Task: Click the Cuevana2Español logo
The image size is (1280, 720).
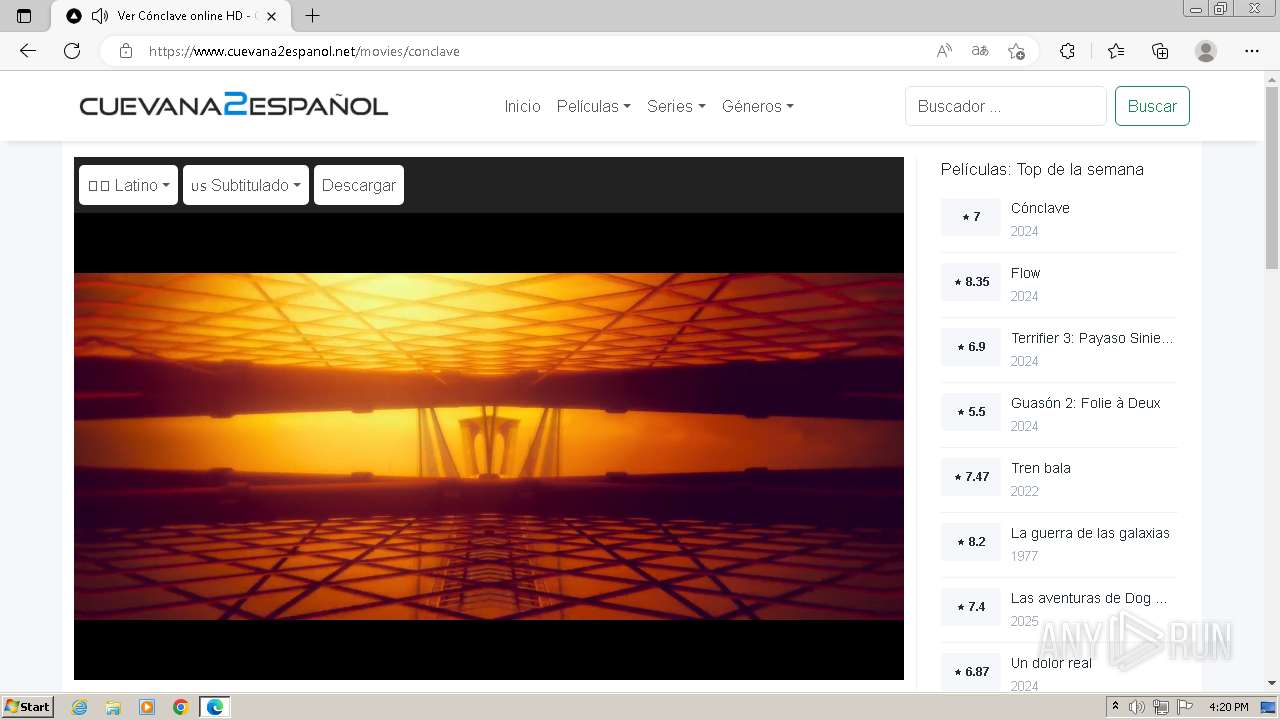Action: 234,105
